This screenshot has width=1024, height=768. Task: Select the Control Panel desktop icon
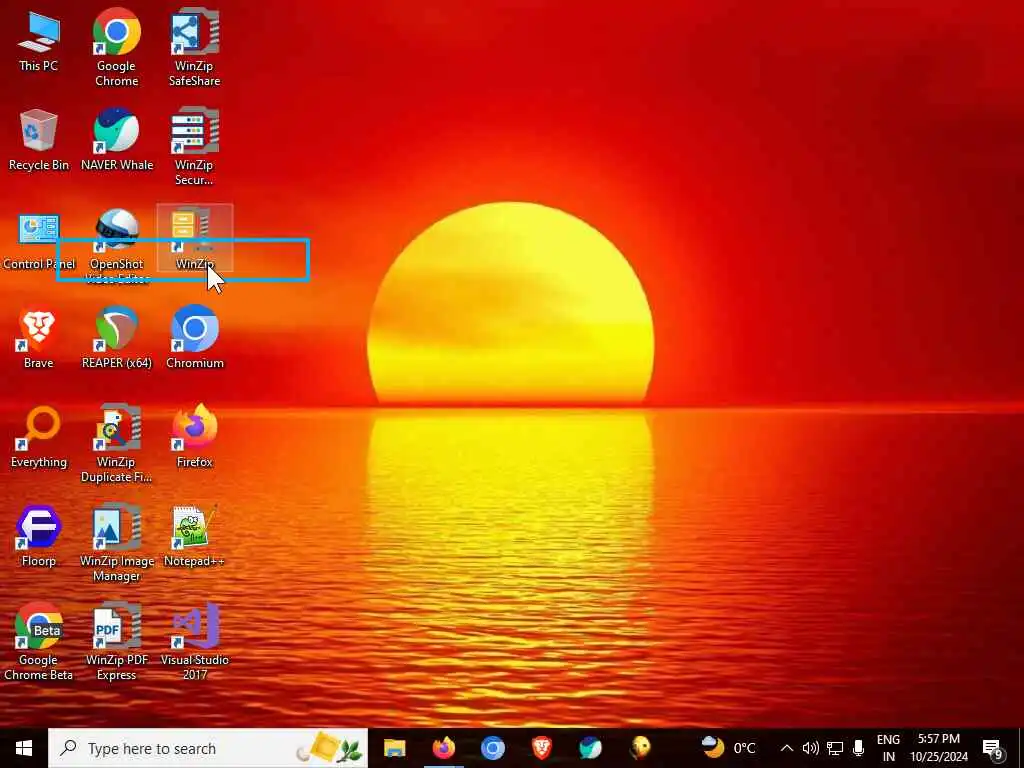(x=39, y=240)
